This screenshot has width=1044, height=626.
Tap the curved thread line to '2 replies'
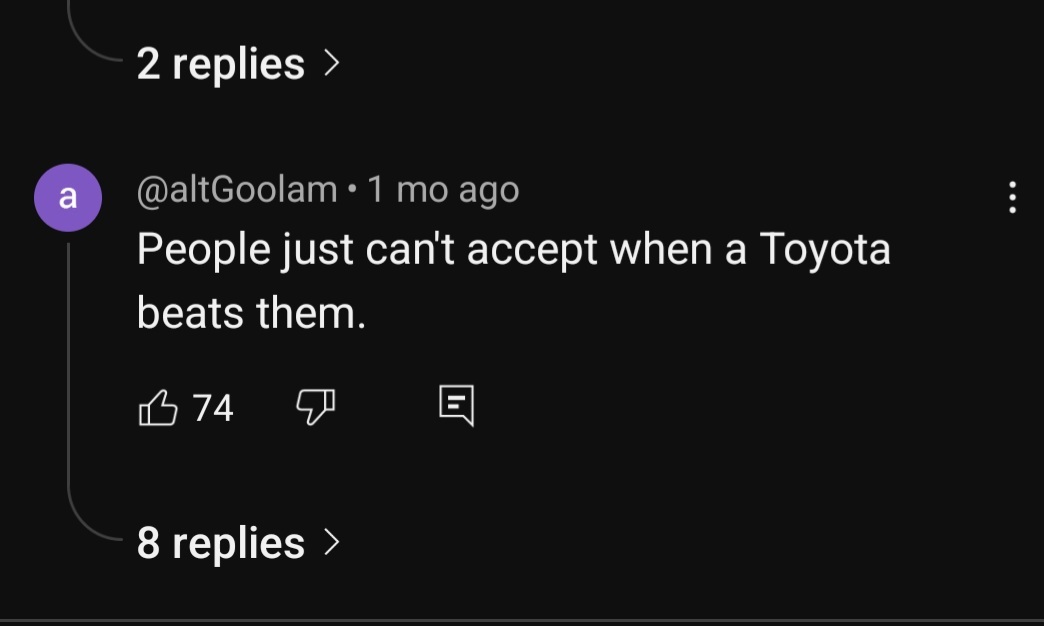[x=90, y=52]
